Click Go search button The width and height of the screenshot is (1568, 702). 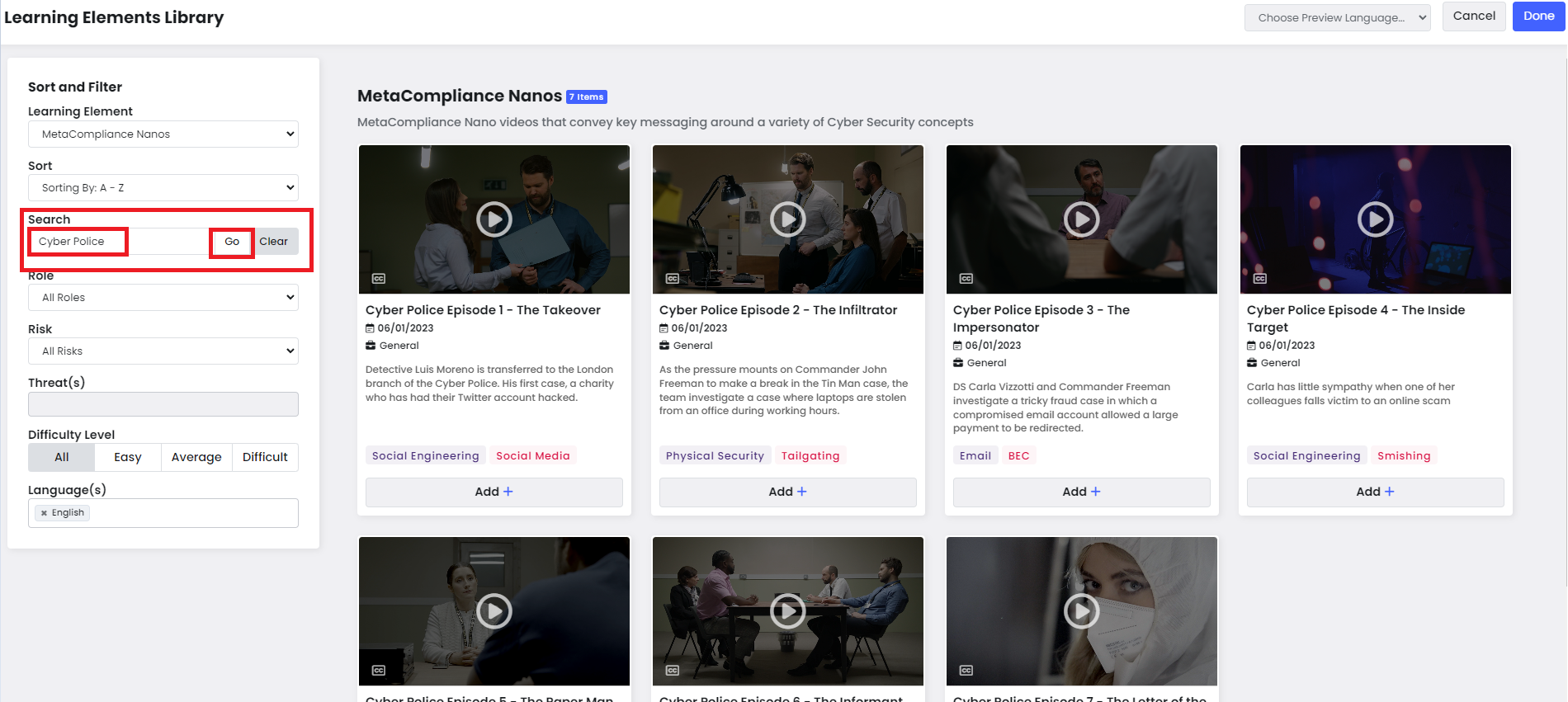[232, 242]
